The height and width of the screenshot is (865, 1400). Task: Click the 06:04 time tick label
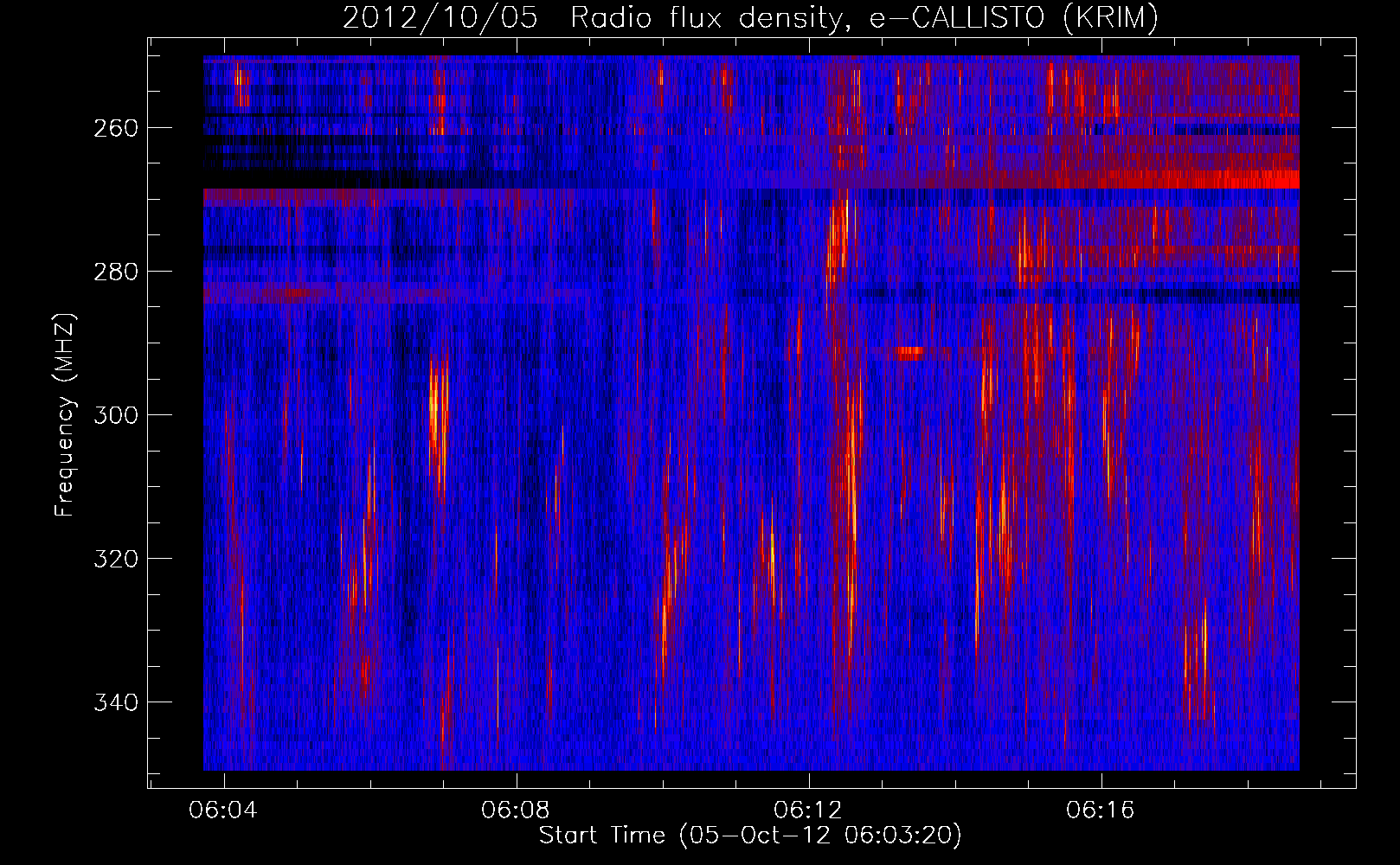click(x=224, y=811)
